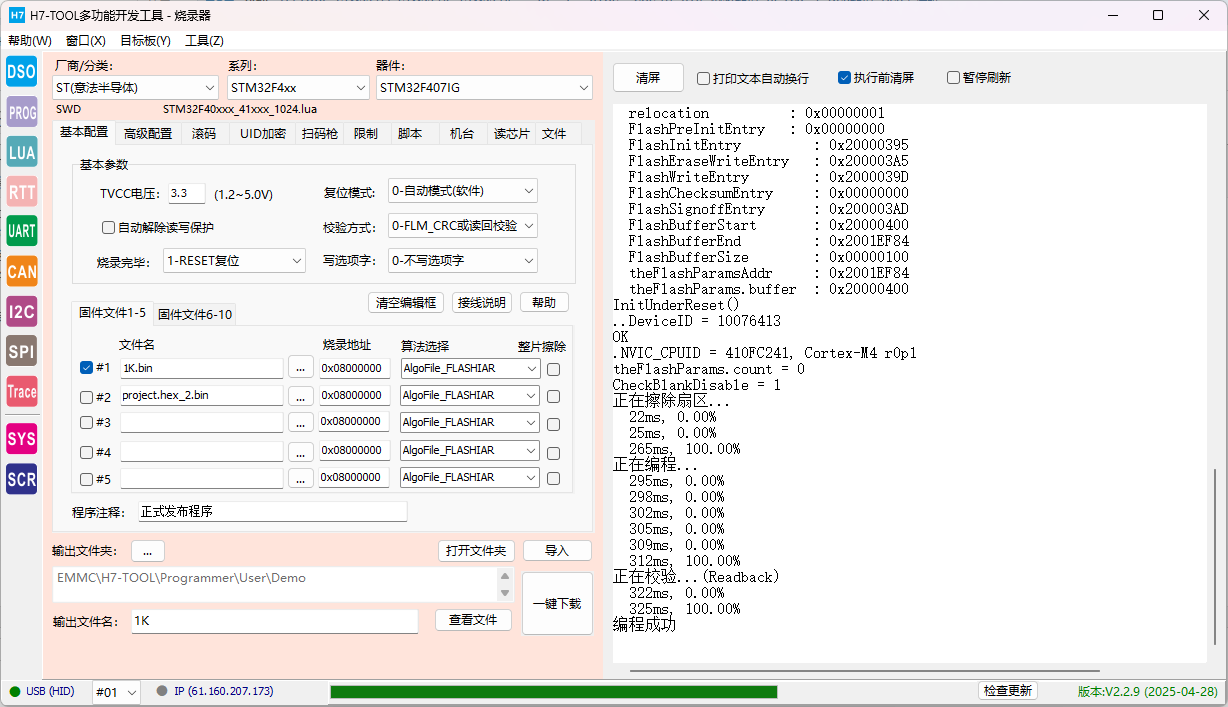Browse for firmware file #5

[301, 478]
